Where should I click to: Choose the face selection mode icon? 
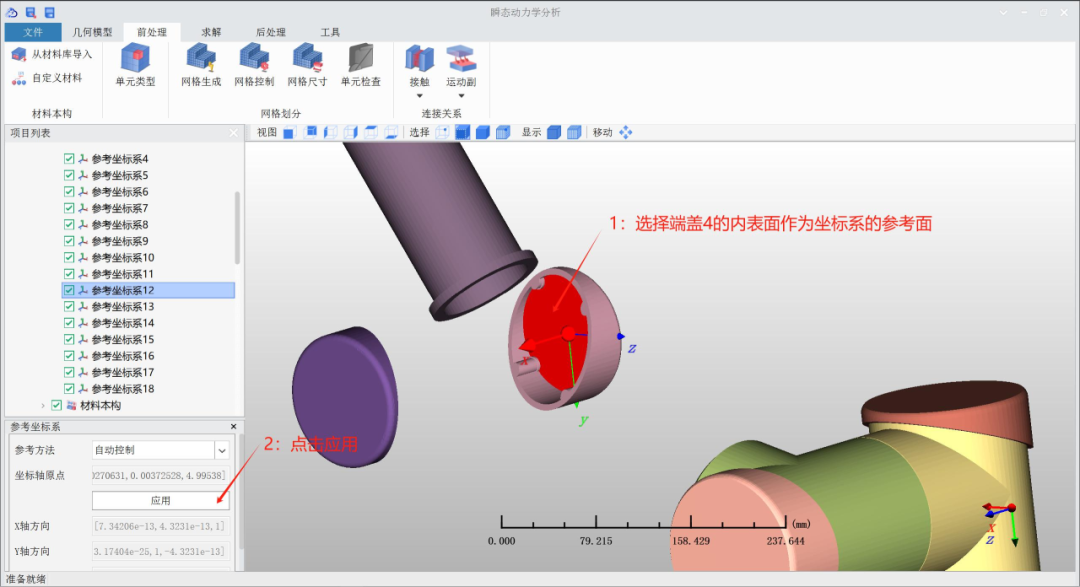click(x=463, y=132)
